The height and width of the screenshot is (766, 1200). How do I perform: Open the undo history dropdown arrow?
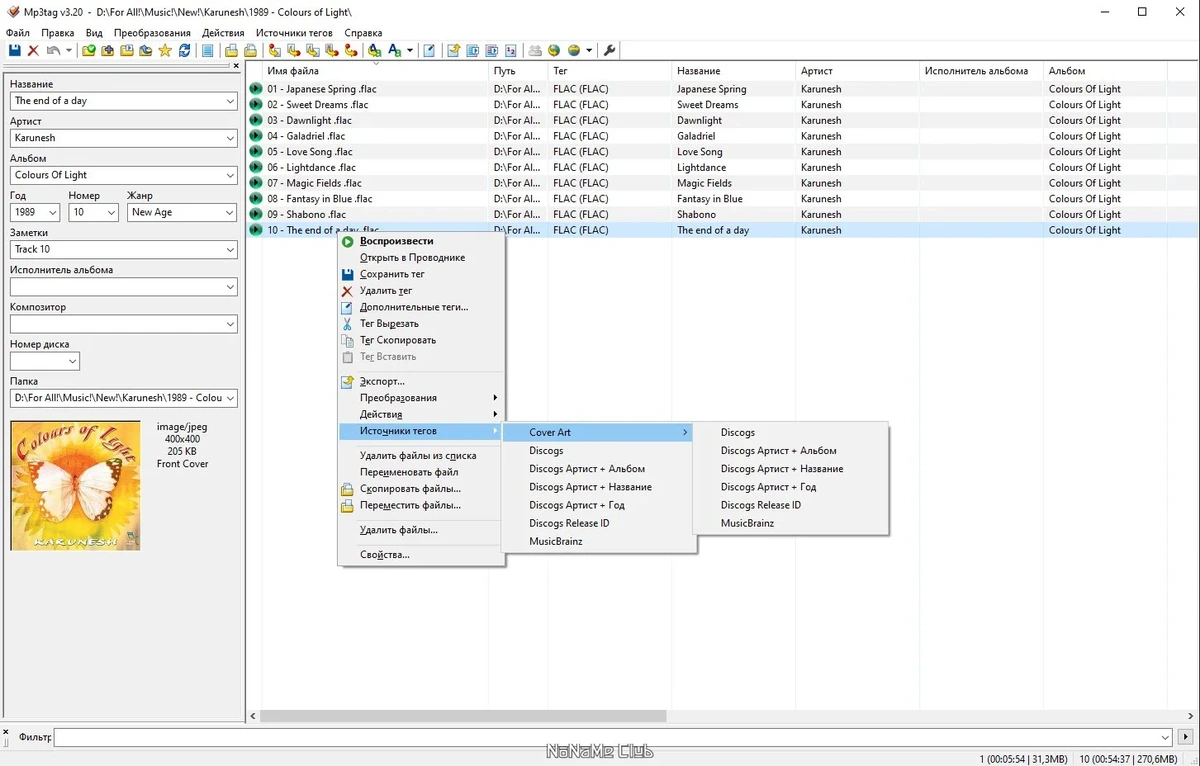coord(69,50)
